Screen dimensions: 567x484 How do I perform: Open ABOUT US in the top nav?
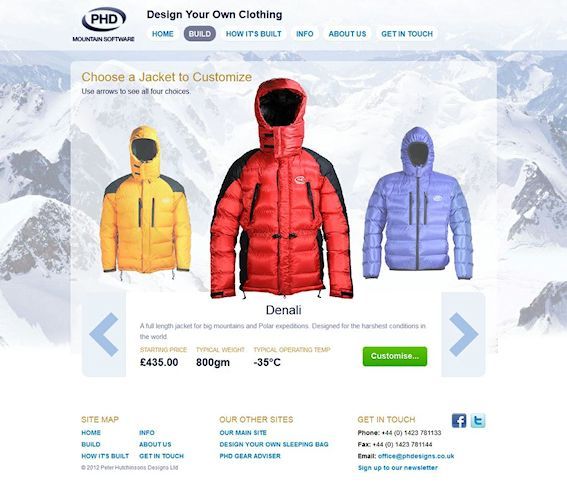[347, 34]
